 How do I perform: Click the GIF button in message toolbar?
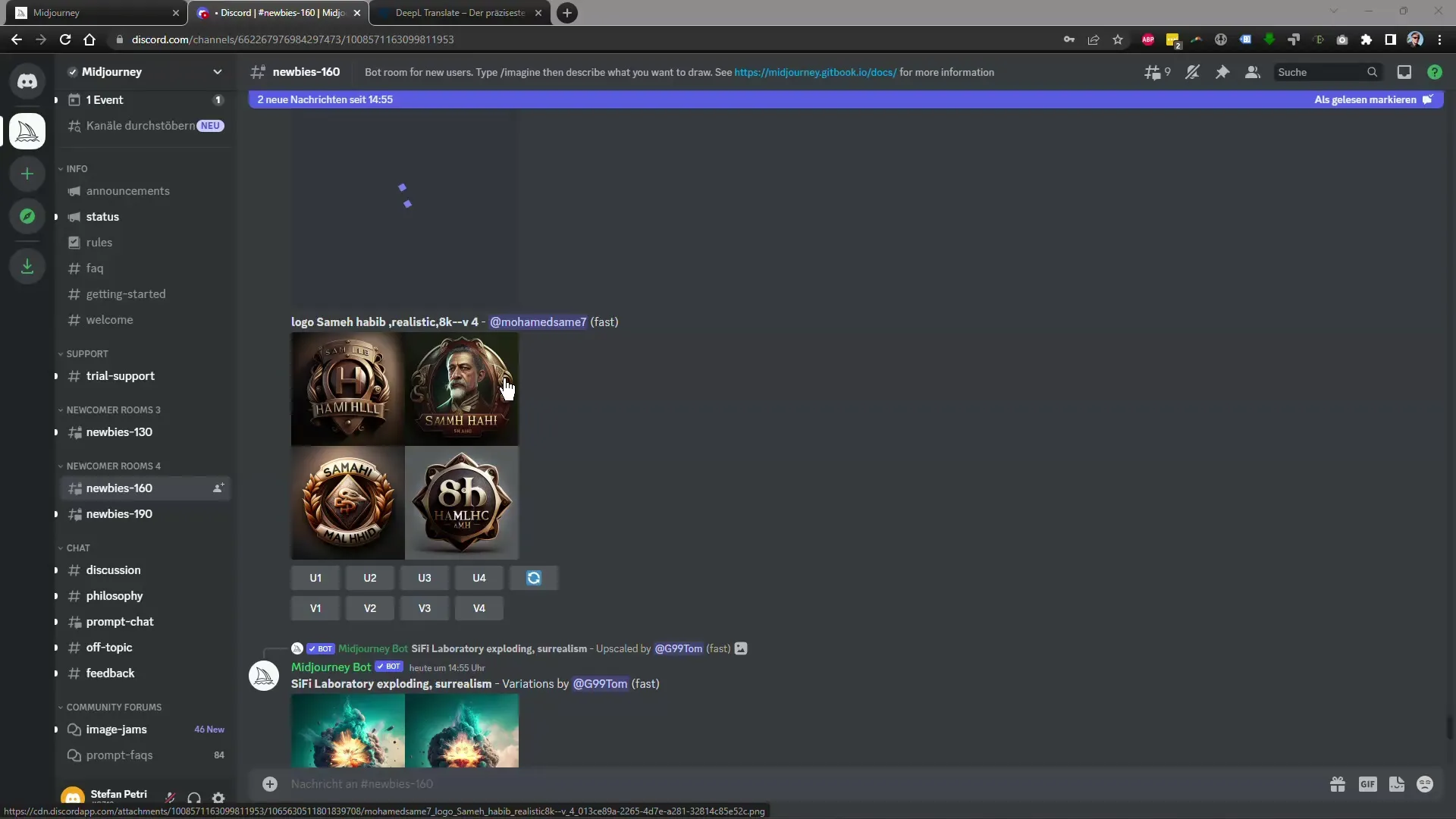[x=1367, y=784]
